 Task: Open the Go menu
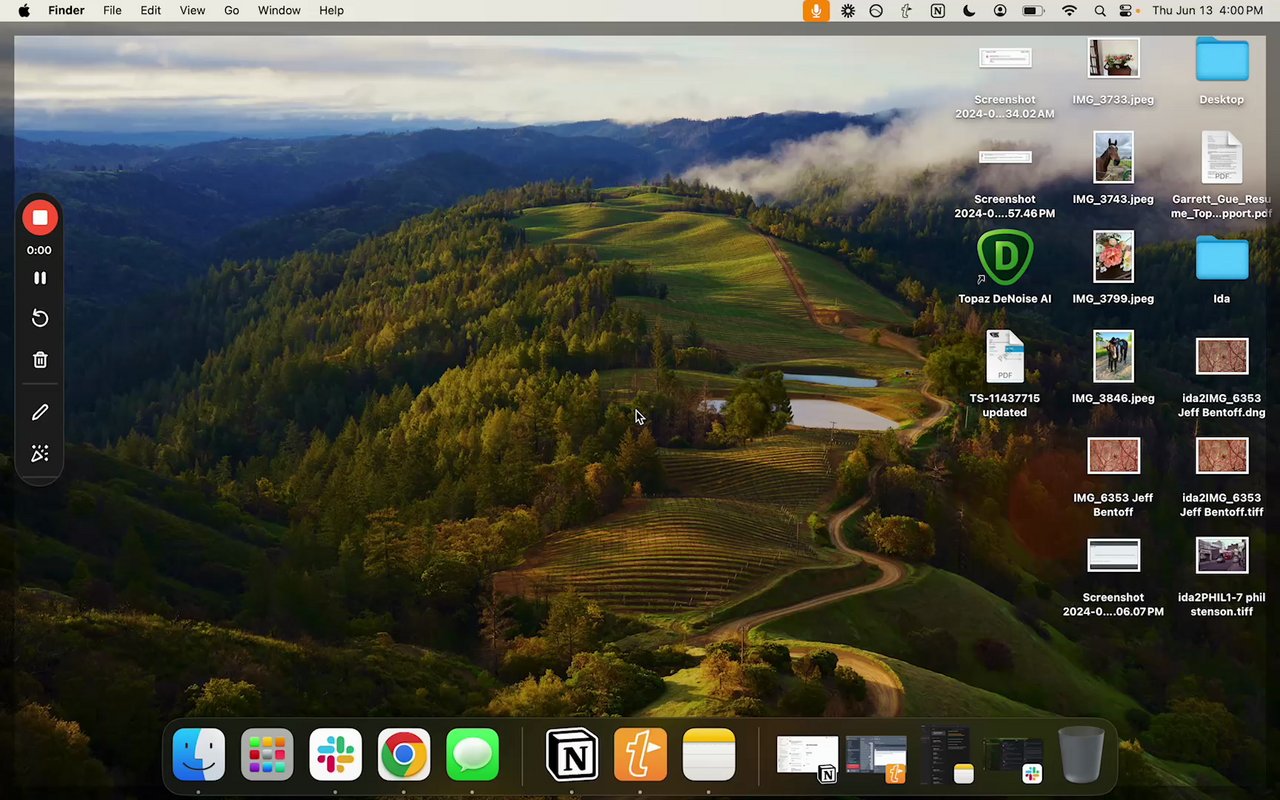click(231, 10)
